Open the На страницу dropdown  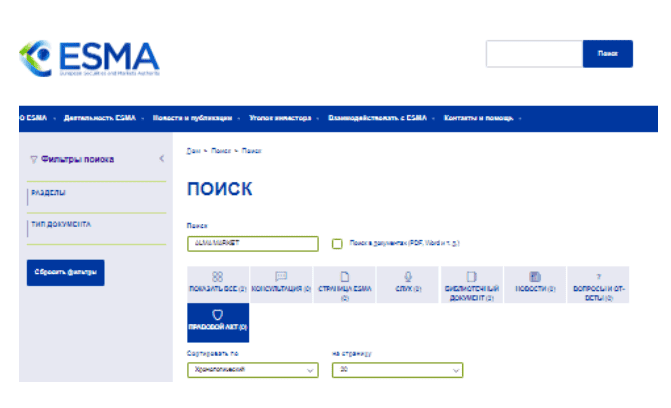click(398, 370)
